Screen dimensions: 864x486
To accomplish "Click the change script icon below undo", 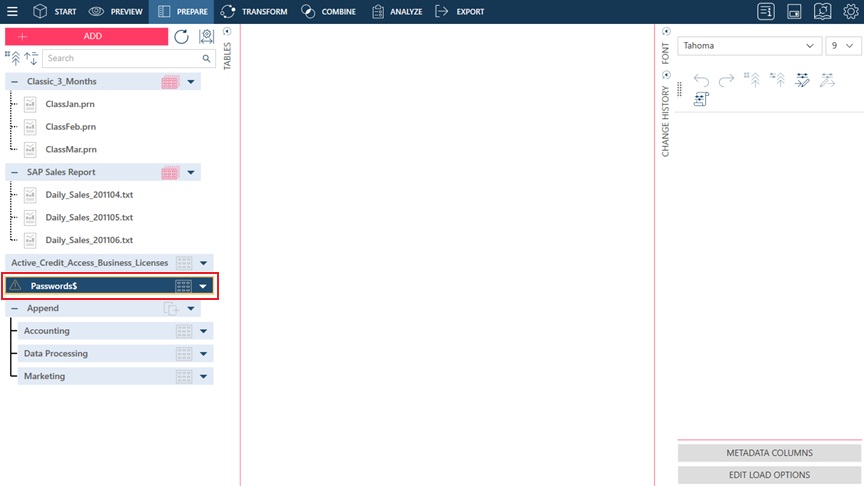I will tap(701, 99).
